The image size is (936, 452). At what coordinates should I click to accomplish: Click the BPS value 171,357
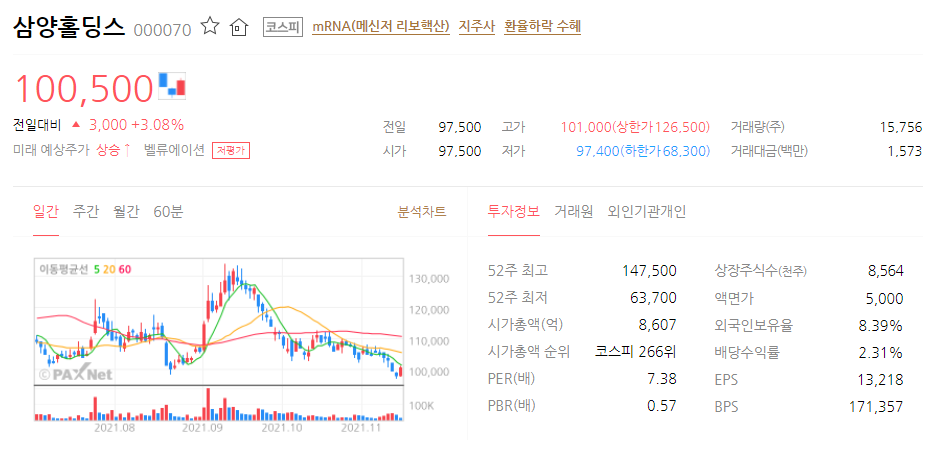pyautogui.click(x=876, y=407)
